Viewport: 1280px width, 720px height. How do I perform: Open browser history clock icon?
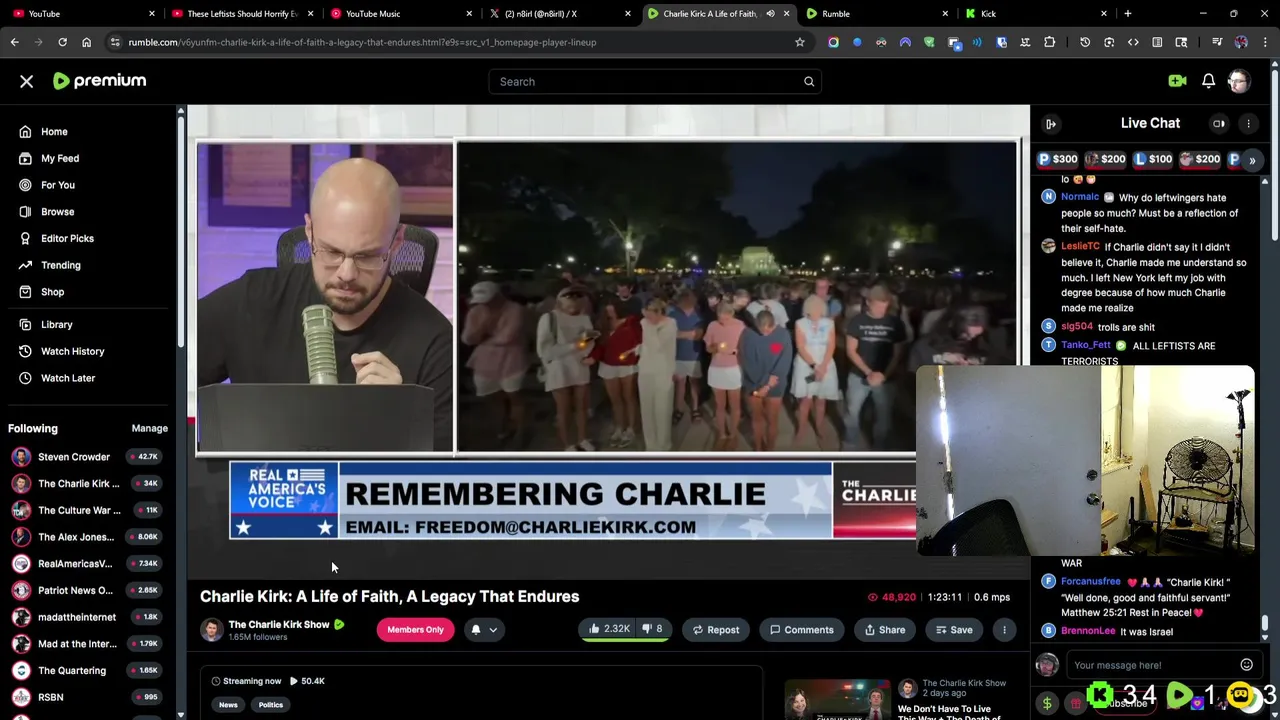1085,42
